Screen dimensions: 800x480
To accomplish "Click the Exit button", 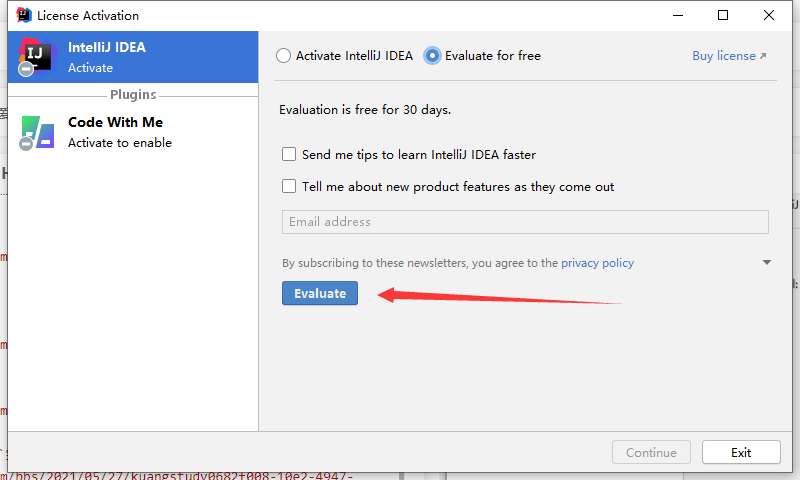I will coord(741,452).
